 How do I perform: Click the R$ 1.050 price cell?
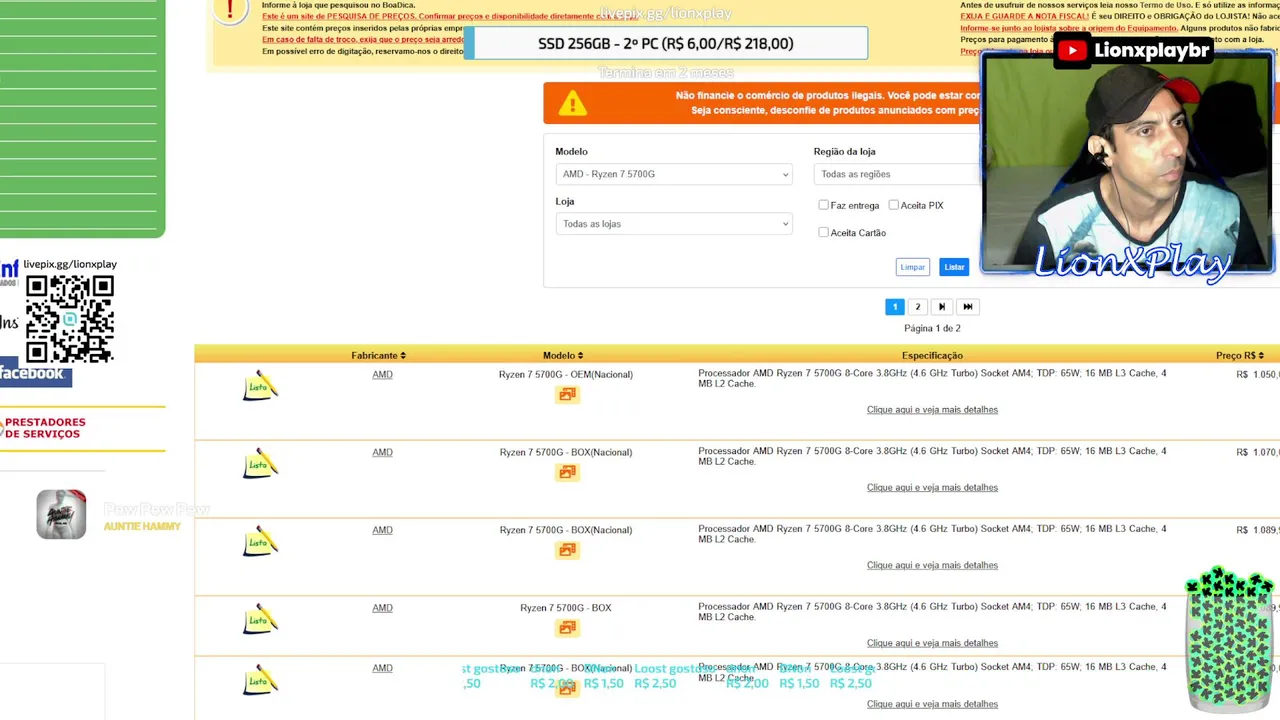(x=1257, y=374)
